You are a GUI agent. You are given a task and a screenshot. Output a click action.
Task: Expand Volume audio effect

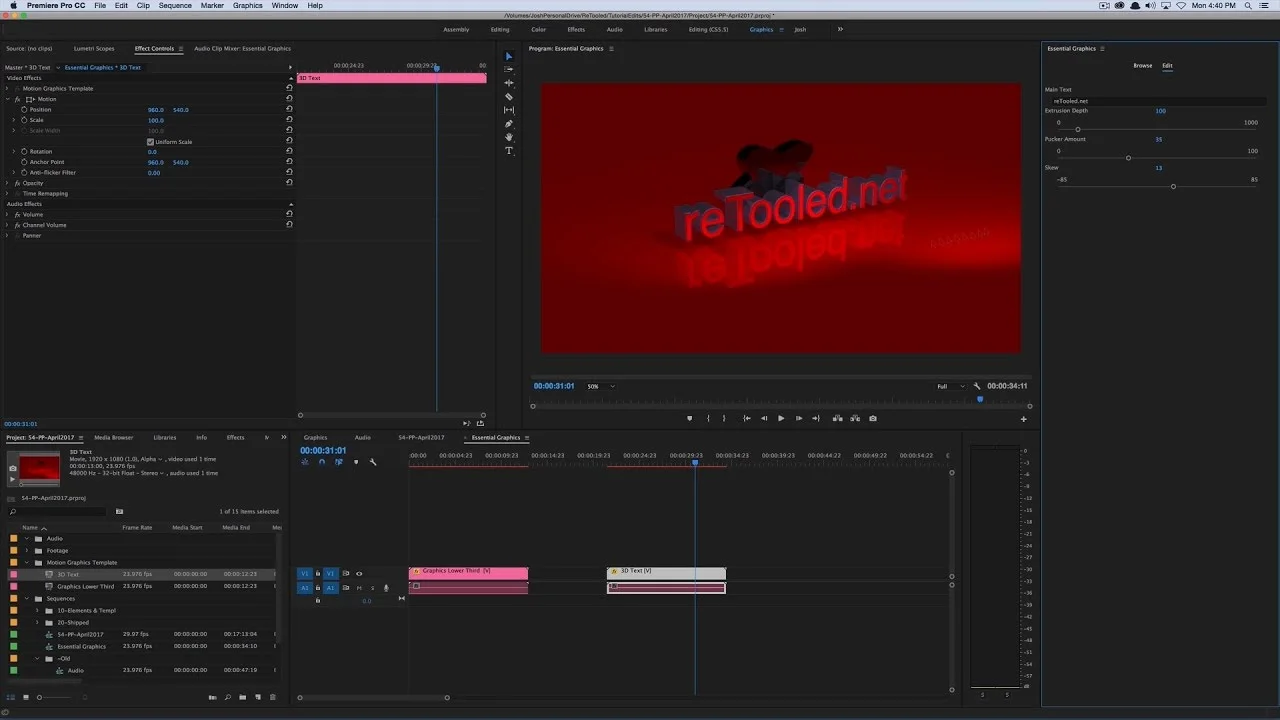(x=7, y=215)
